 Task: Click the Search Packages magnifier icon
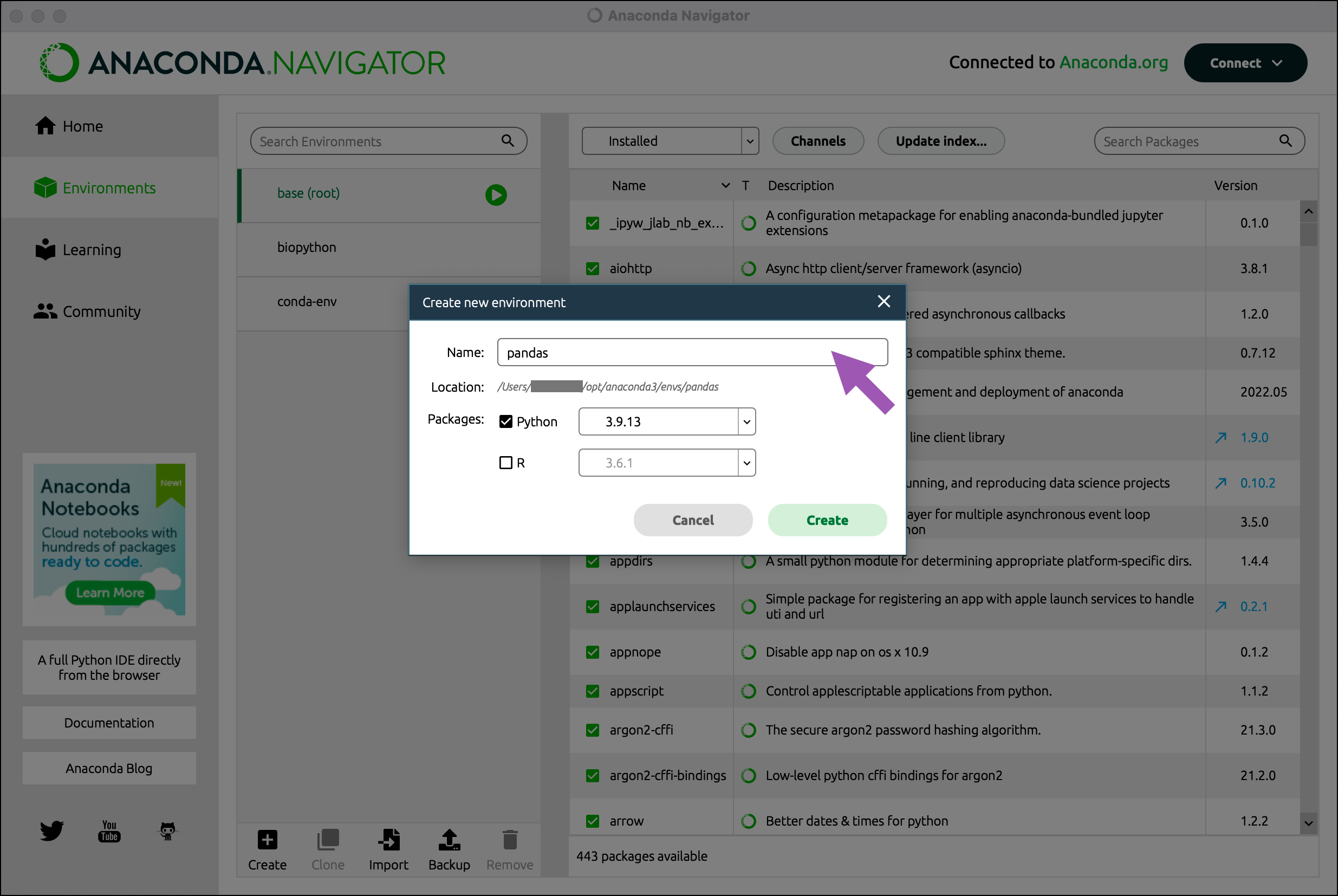(x=1285, y=140)
